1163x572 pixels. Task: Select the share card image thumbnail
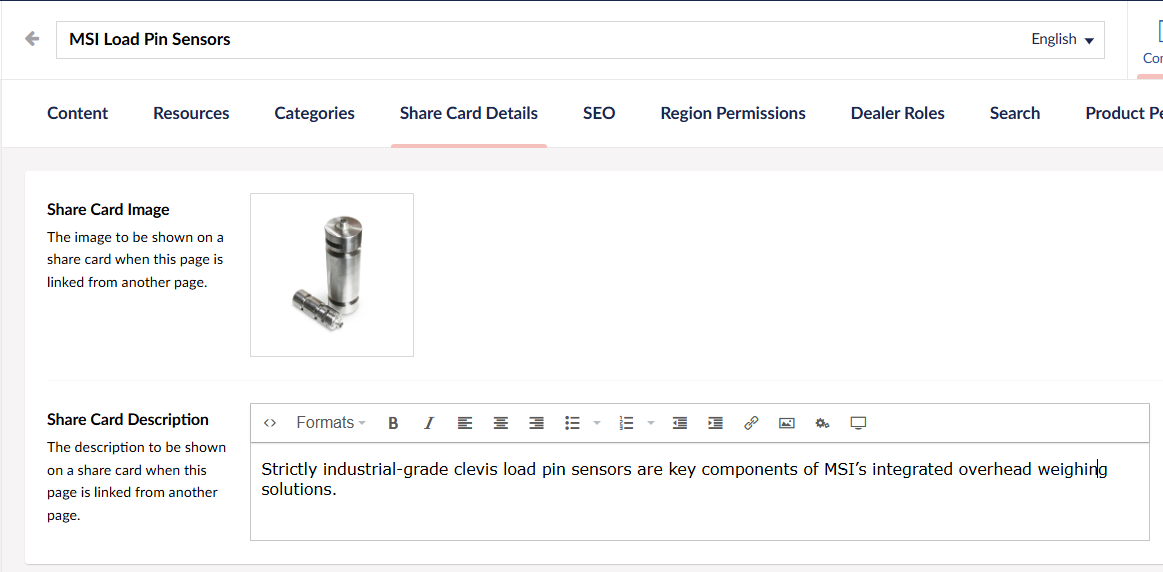click(332, 275)
